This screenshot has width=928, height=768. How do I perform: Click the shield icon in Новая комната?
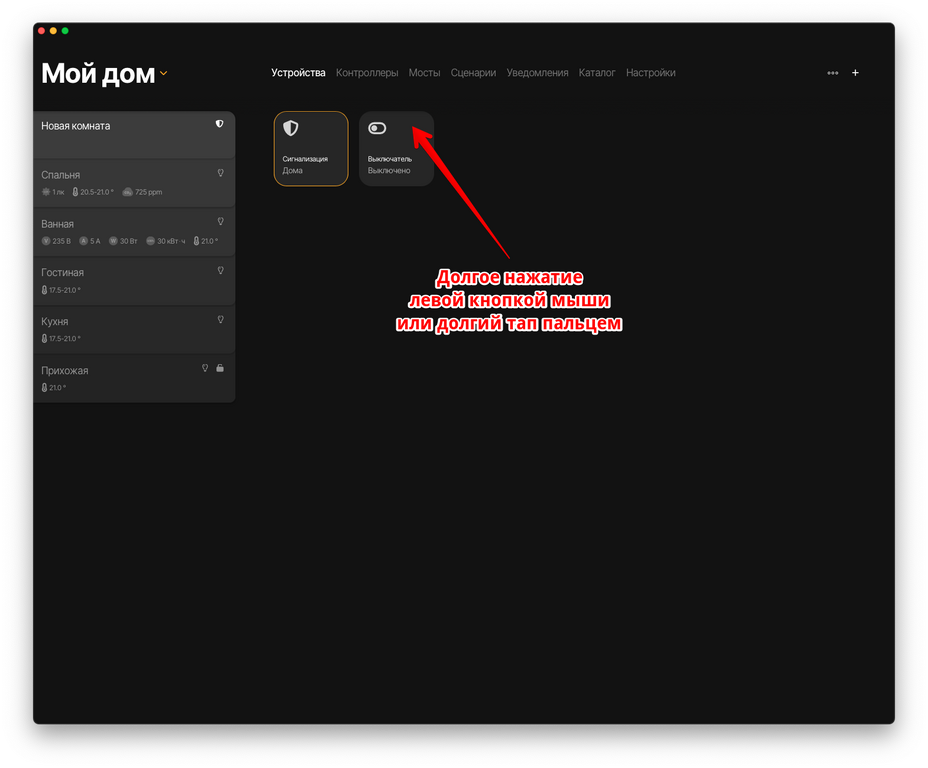coord(220,124)
